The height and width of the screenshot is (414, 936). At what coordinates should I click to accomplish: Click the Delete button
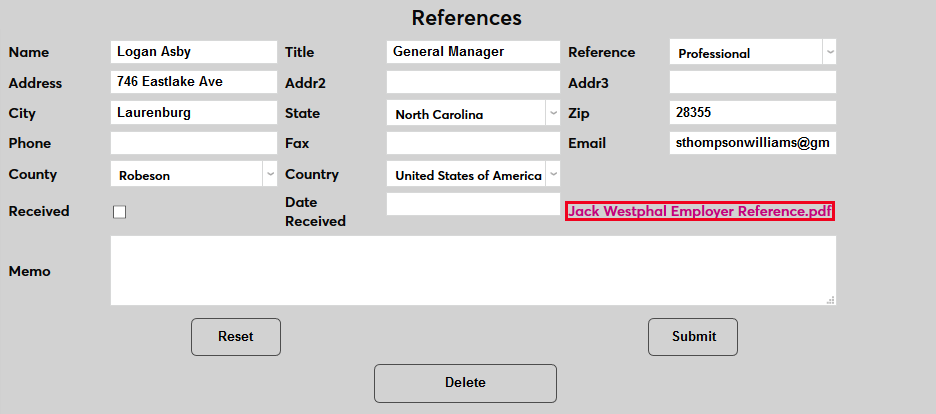[465, 383]
